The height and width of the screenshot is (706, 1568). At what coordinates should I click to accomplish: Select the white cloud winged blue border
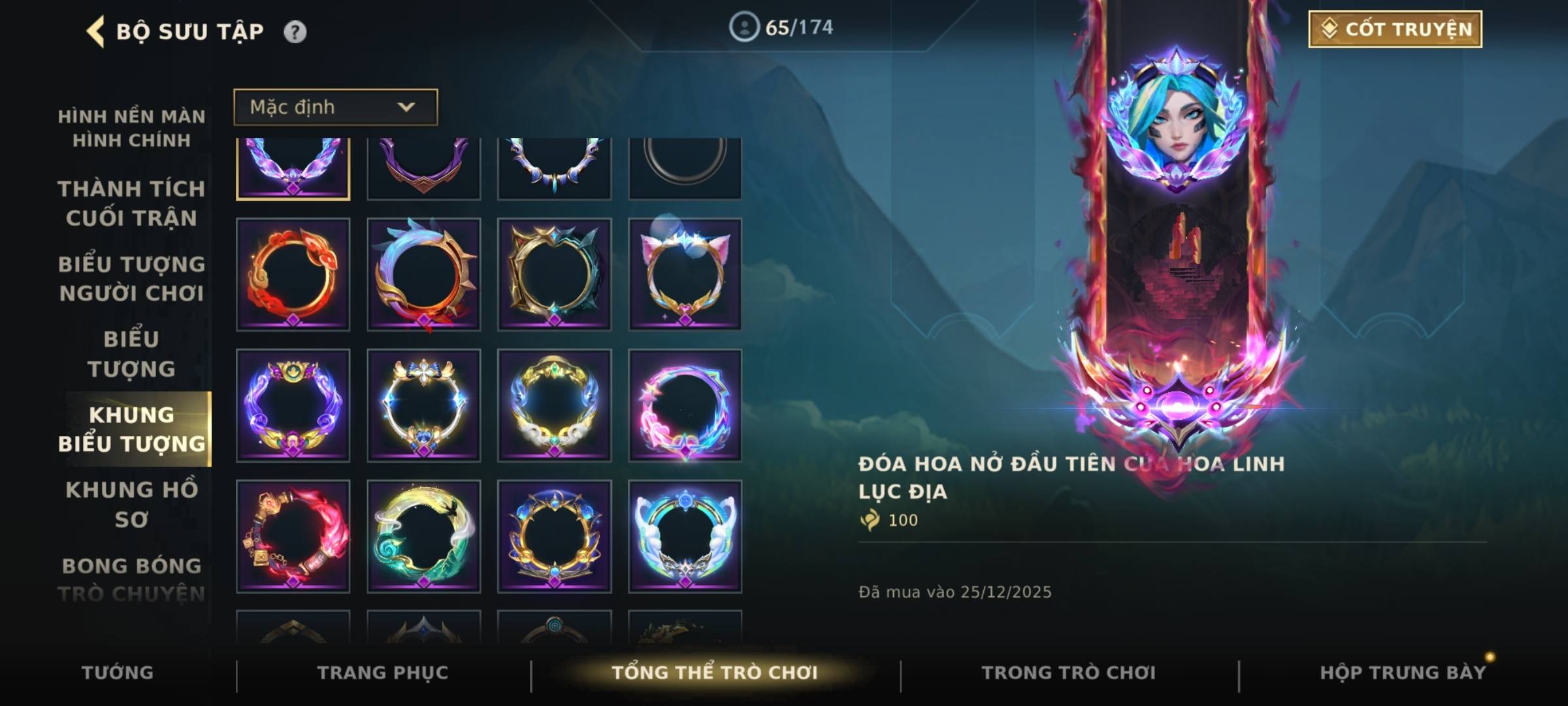(x=685, y=536)
